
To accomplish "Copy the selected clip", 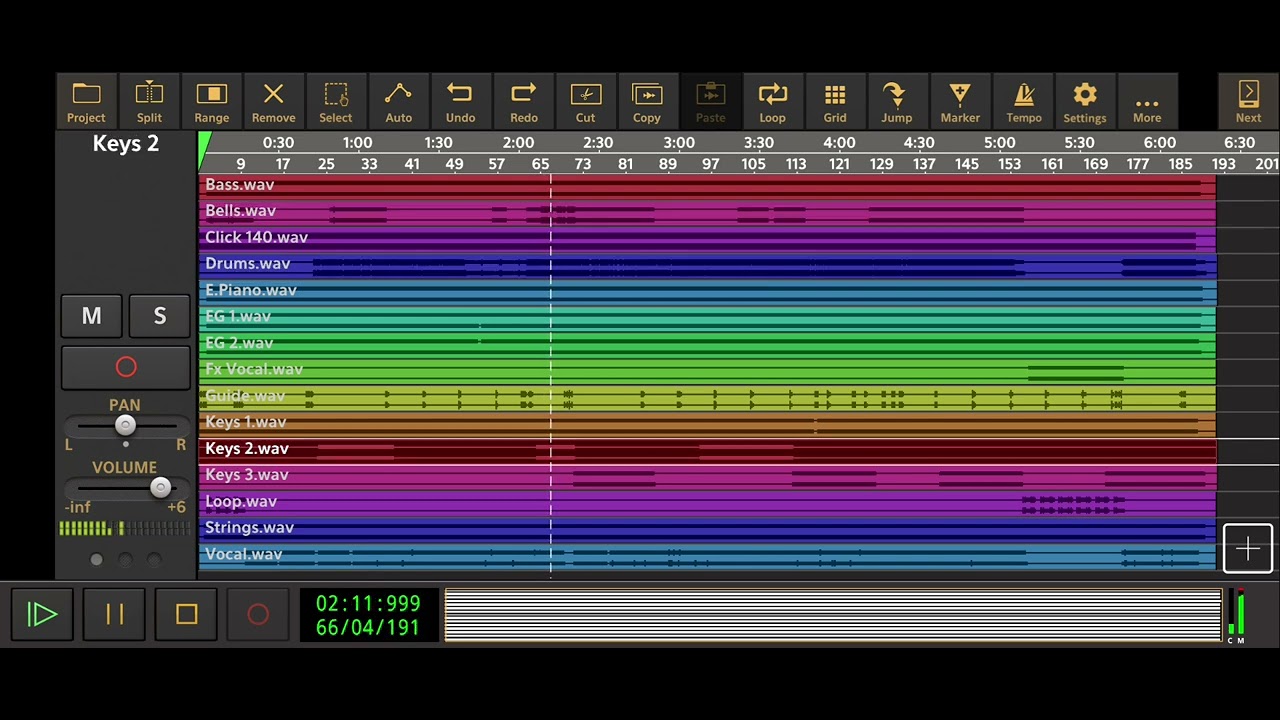I will (647, 102).
